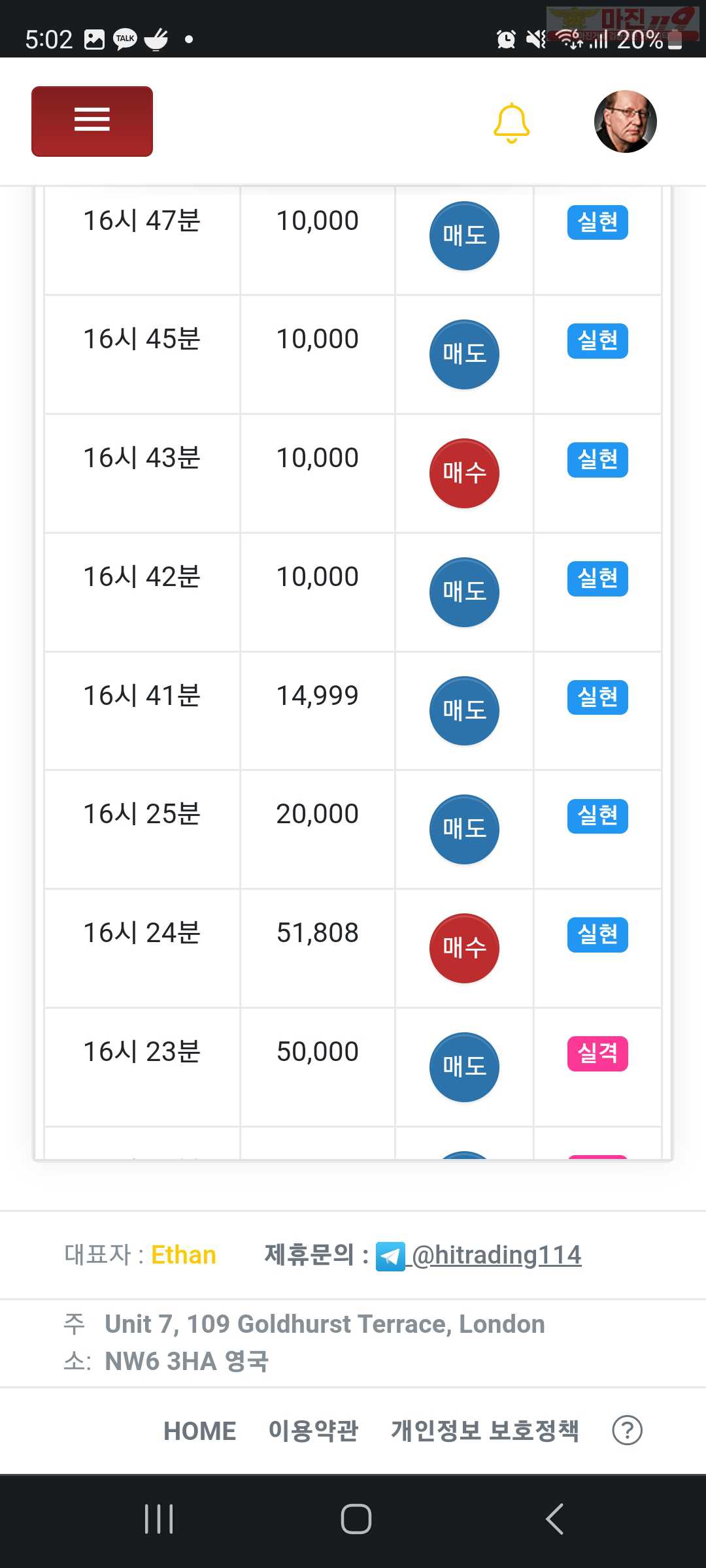The width and height of the screenshot is (706, 1568).
Task: Open the red hamburger menu
Action: pos(92,122)
